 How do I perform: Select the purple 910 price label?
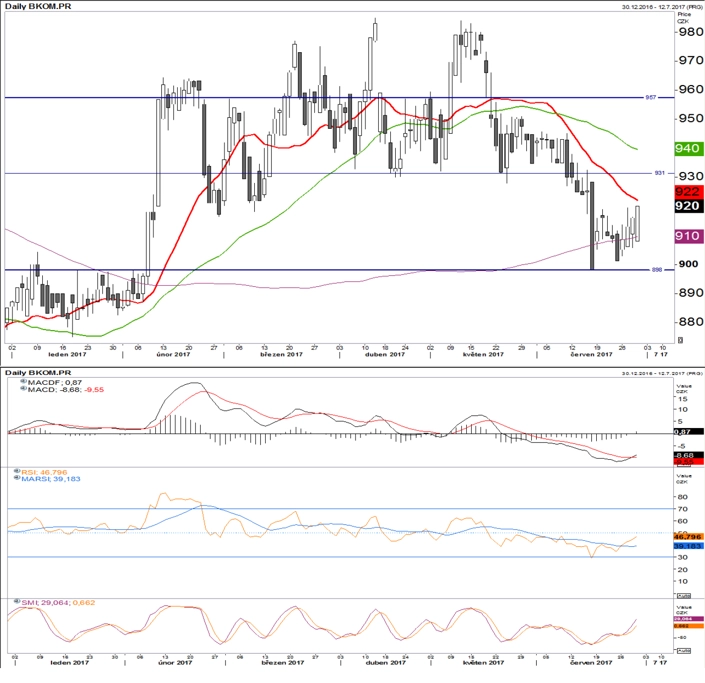click(688, 236)
